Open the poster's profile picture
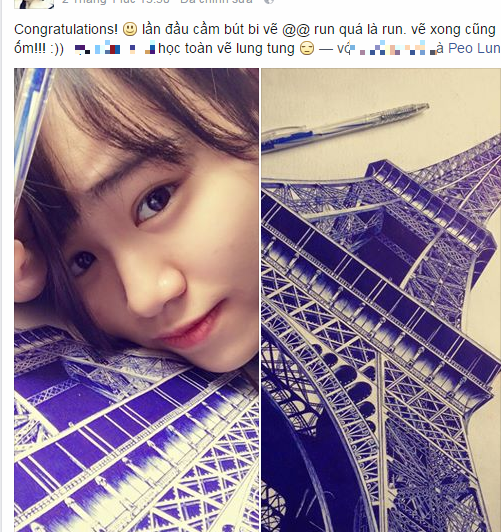This screenshot has width=501, height=532. [x=34, y=4]
